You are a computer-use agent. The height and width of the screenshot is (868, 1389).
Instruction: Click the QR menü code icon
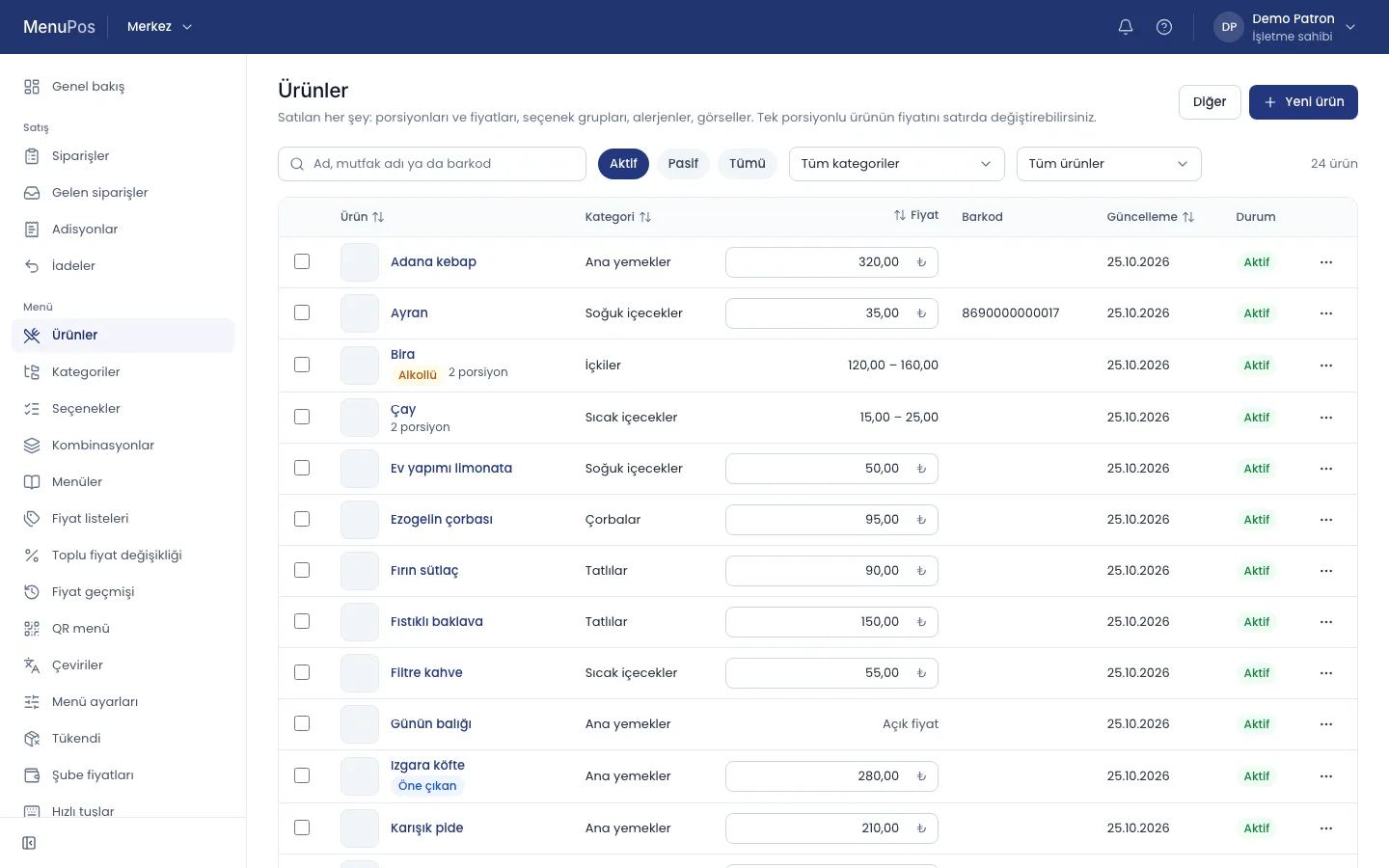[32, 629]
